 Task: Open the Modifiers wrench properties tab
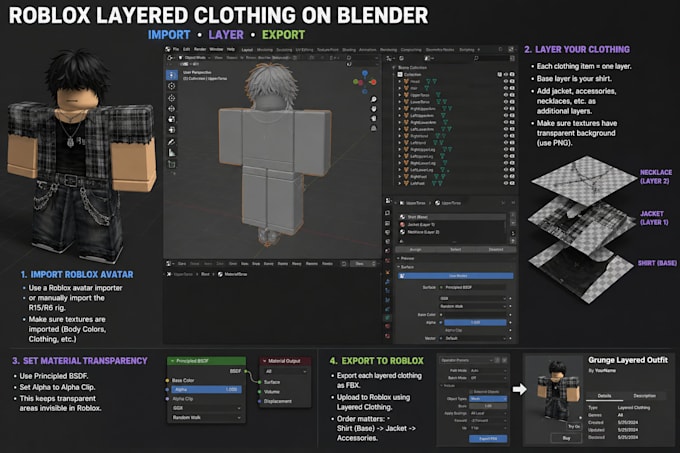[x=388, y=281]
